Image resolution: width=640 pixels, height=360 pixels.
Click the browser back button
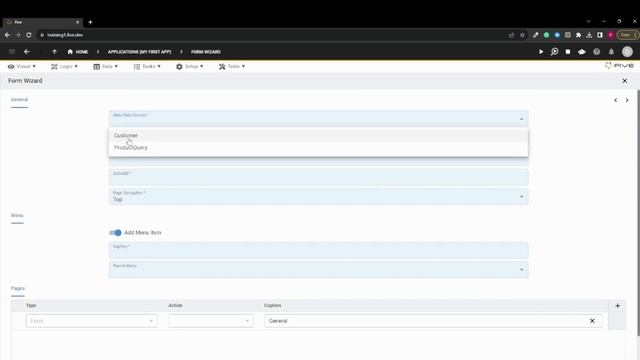[7, 35]
